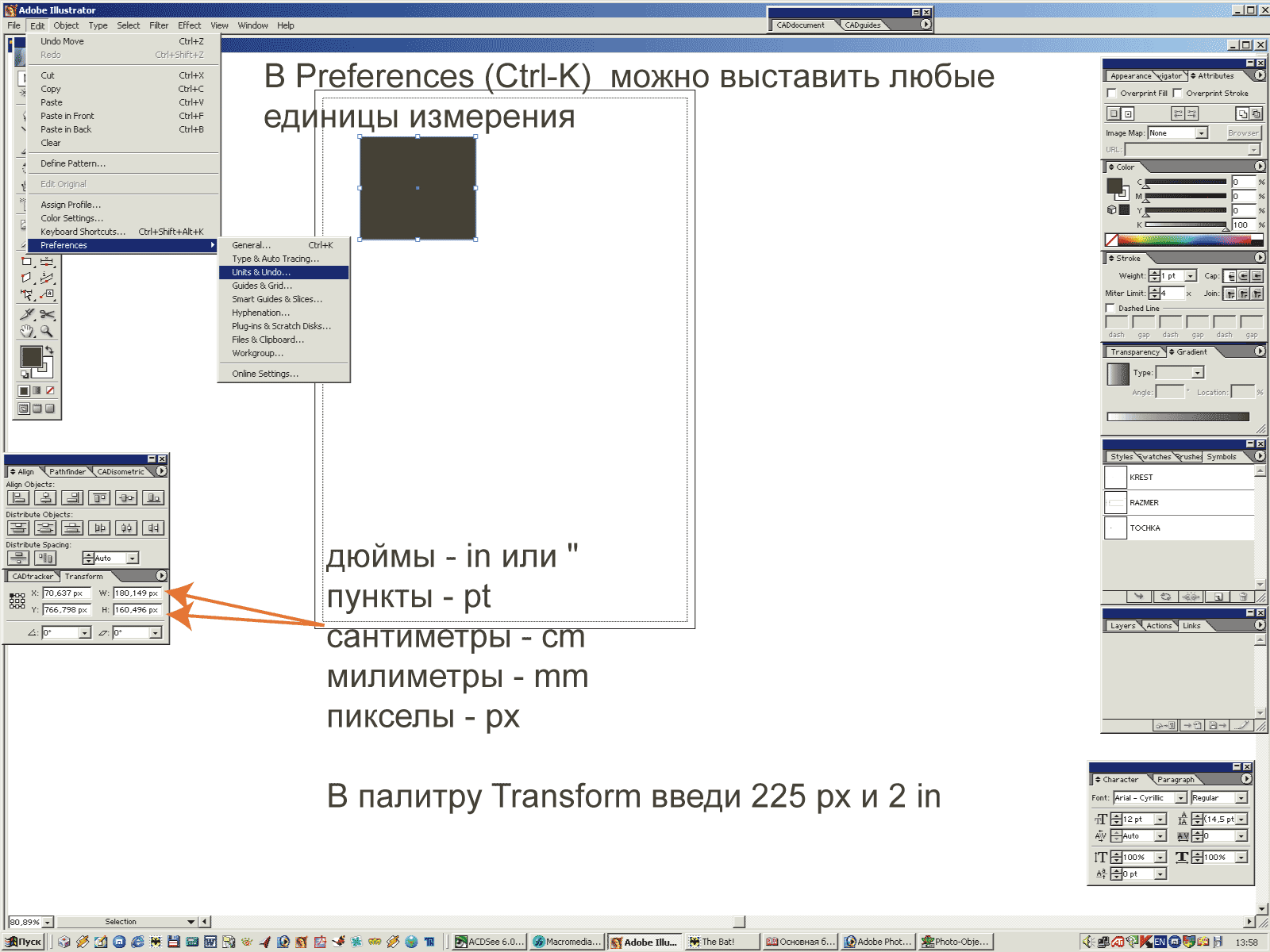Image resolution: width=1270 pixels, height=952 pixels.
Task: Click Пуск Start button
Action: coord(24,942)
